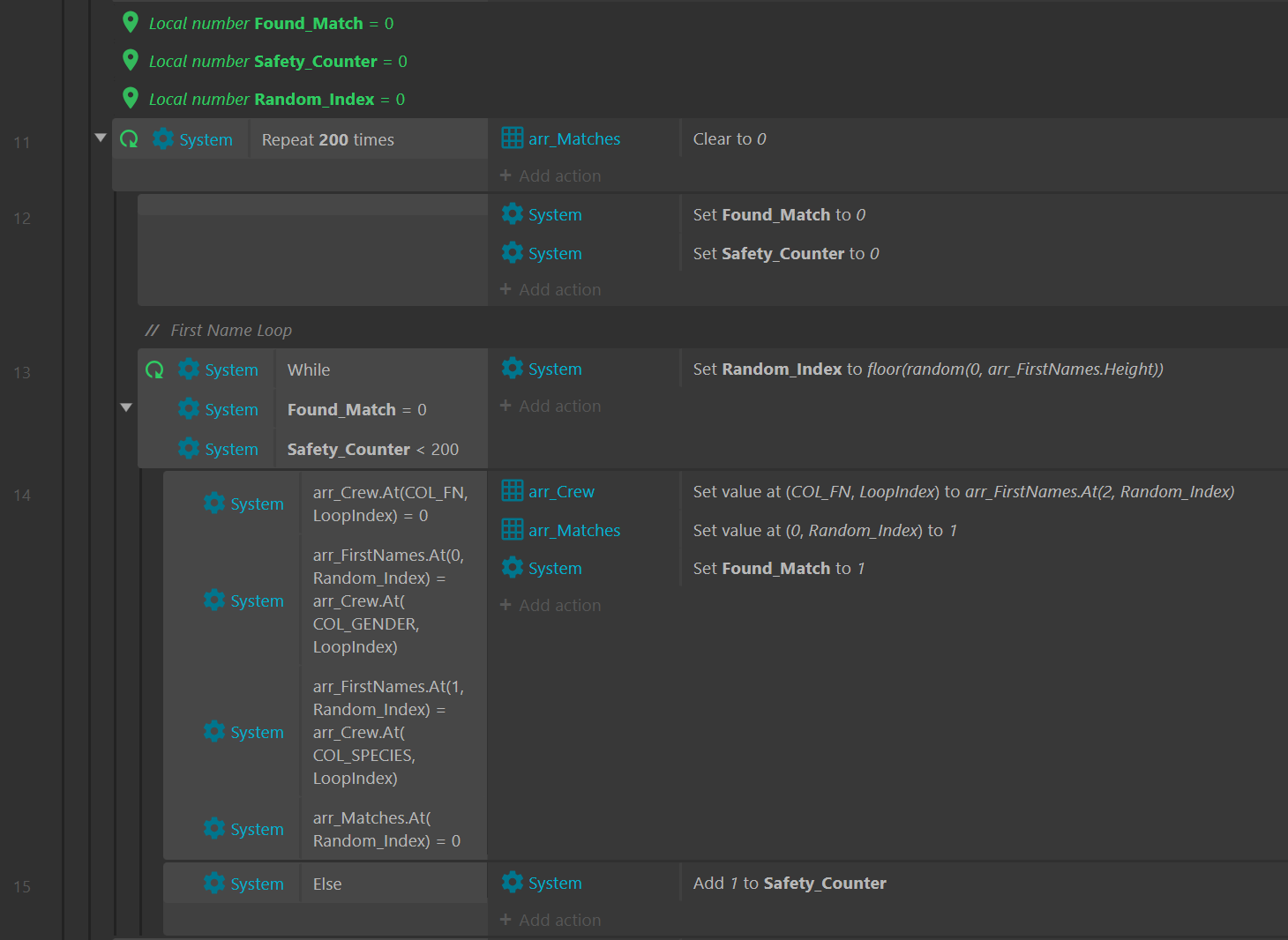Click the gear icon beside arr_Matches.At(Random_Index) = 0
This screenshot has width=1288, height=940.
214,829
